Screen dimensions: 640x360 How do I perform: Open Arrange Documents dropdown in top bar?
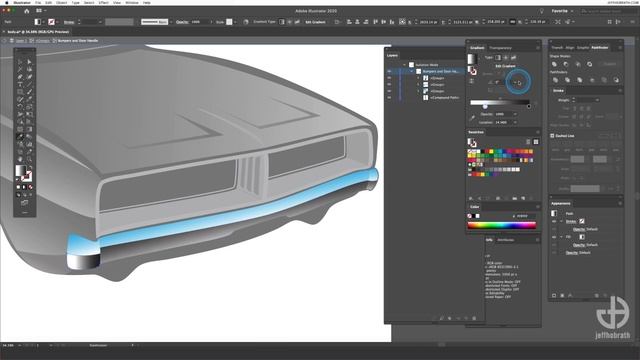tap(40, 11)
